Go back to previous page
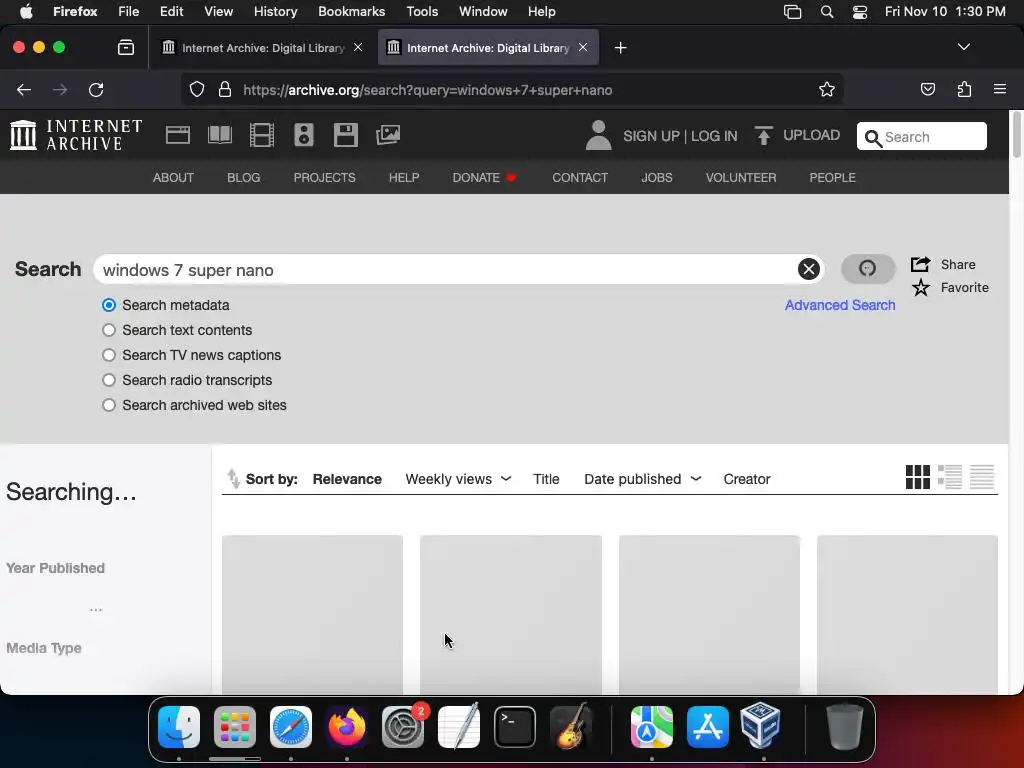 tap(24, 89)
